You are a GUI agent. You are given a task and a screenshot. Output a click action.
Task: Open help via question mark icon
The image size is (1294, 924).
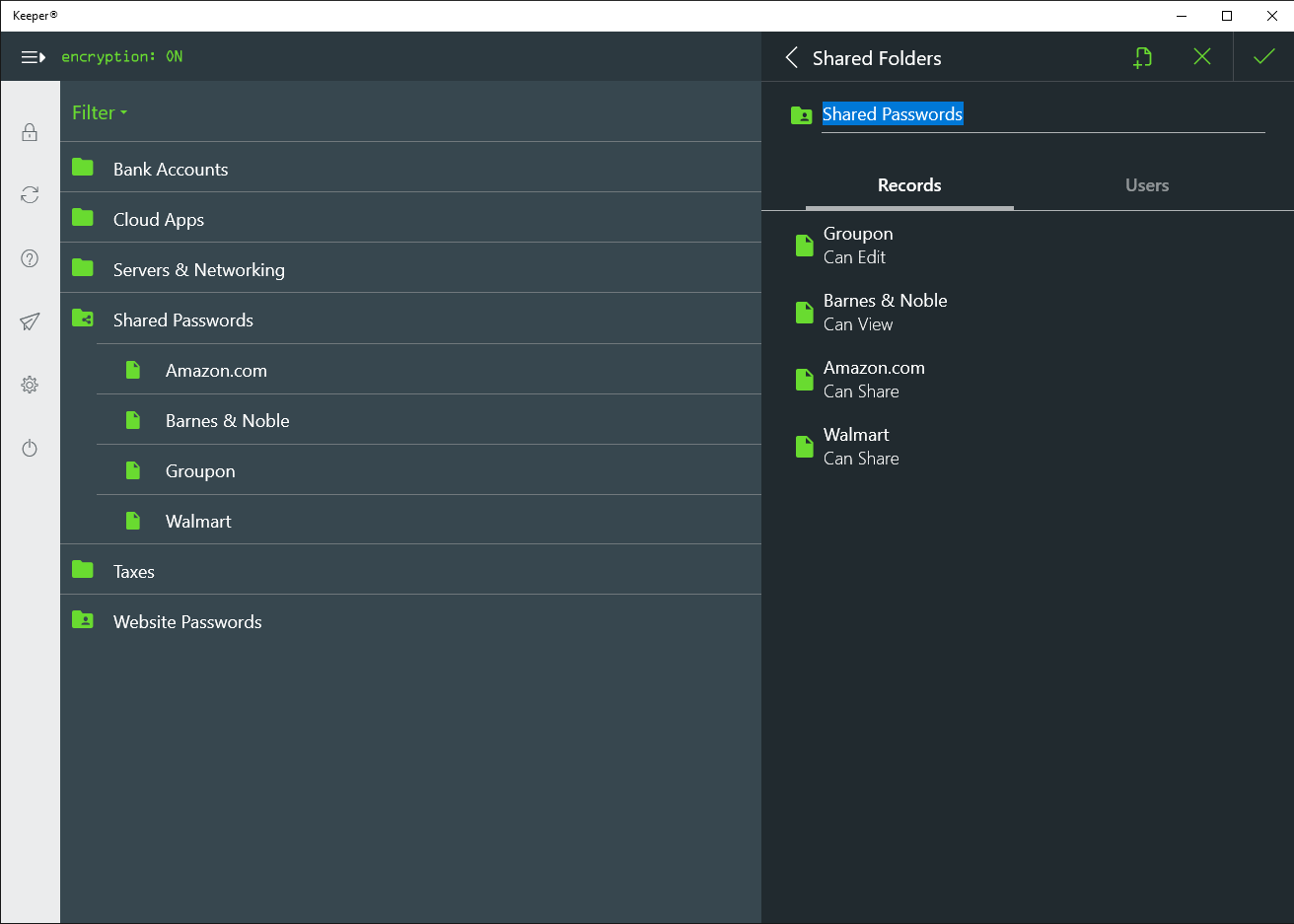pyautogui.click(x=30, y=258)
